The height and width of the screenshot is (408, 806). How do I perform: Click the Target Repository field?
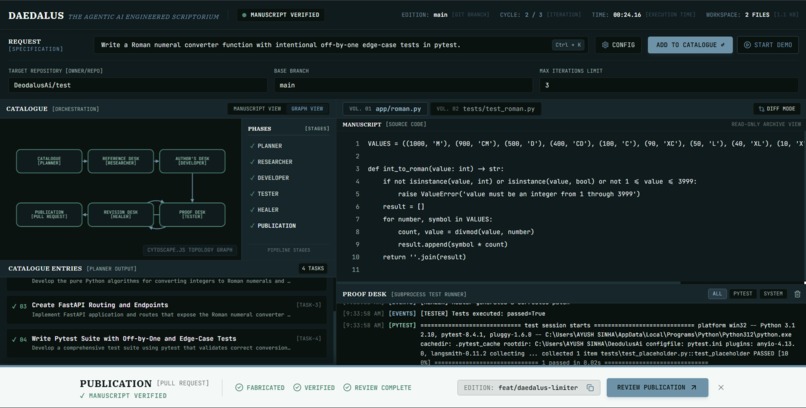(x=137, y=85)
